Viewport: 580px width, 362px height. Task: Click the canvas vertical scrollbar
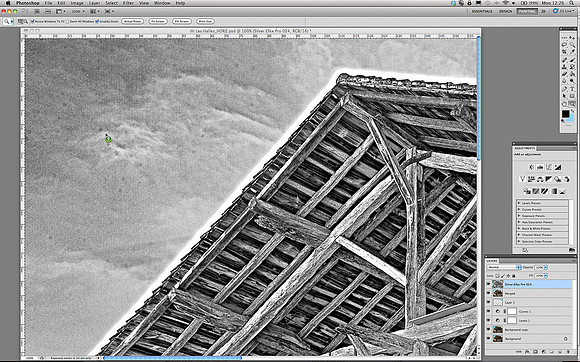point(479,98)
